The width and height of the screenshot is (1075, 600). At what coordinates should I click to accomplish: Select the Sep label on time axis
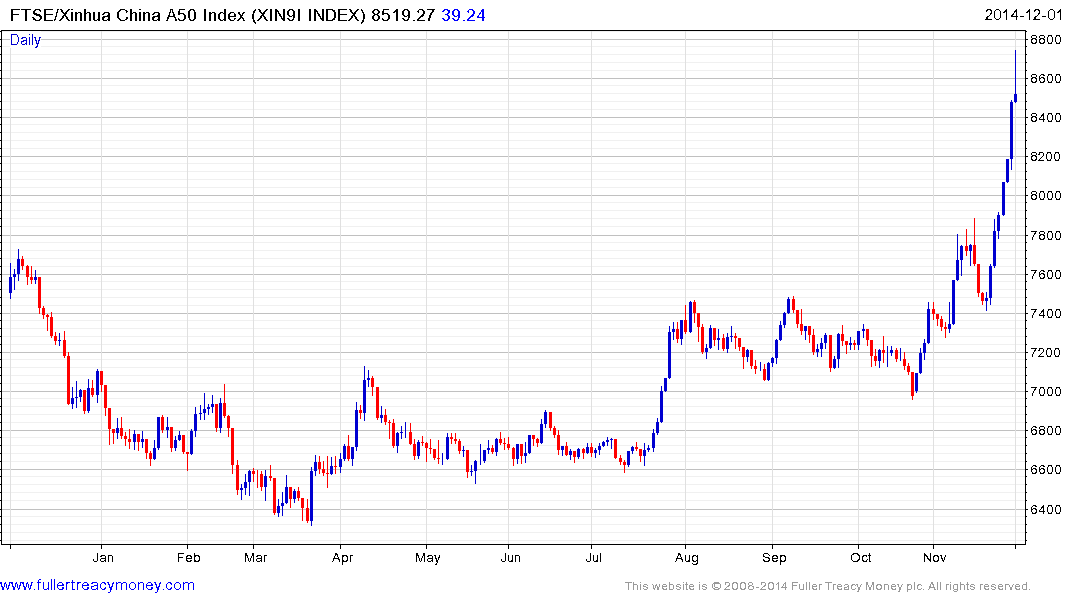tap(774, 557)
